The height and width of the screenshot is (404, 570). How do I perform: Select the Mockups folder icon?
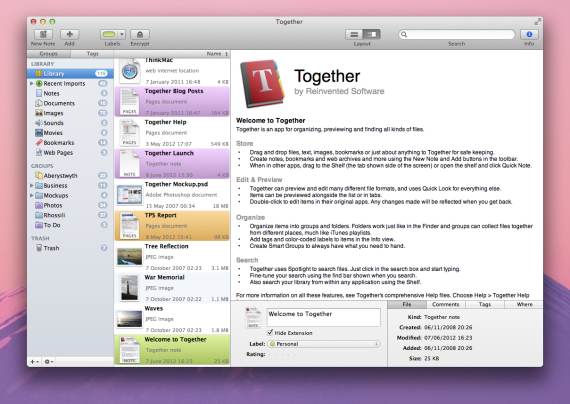(39, 195)
